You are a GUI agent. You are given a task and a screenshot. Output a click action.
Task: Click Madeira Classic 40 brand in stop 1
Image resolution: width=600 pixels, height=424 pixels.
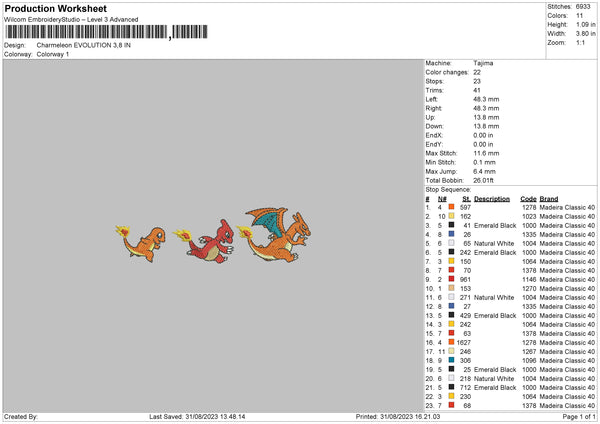[x=567, y=207]
